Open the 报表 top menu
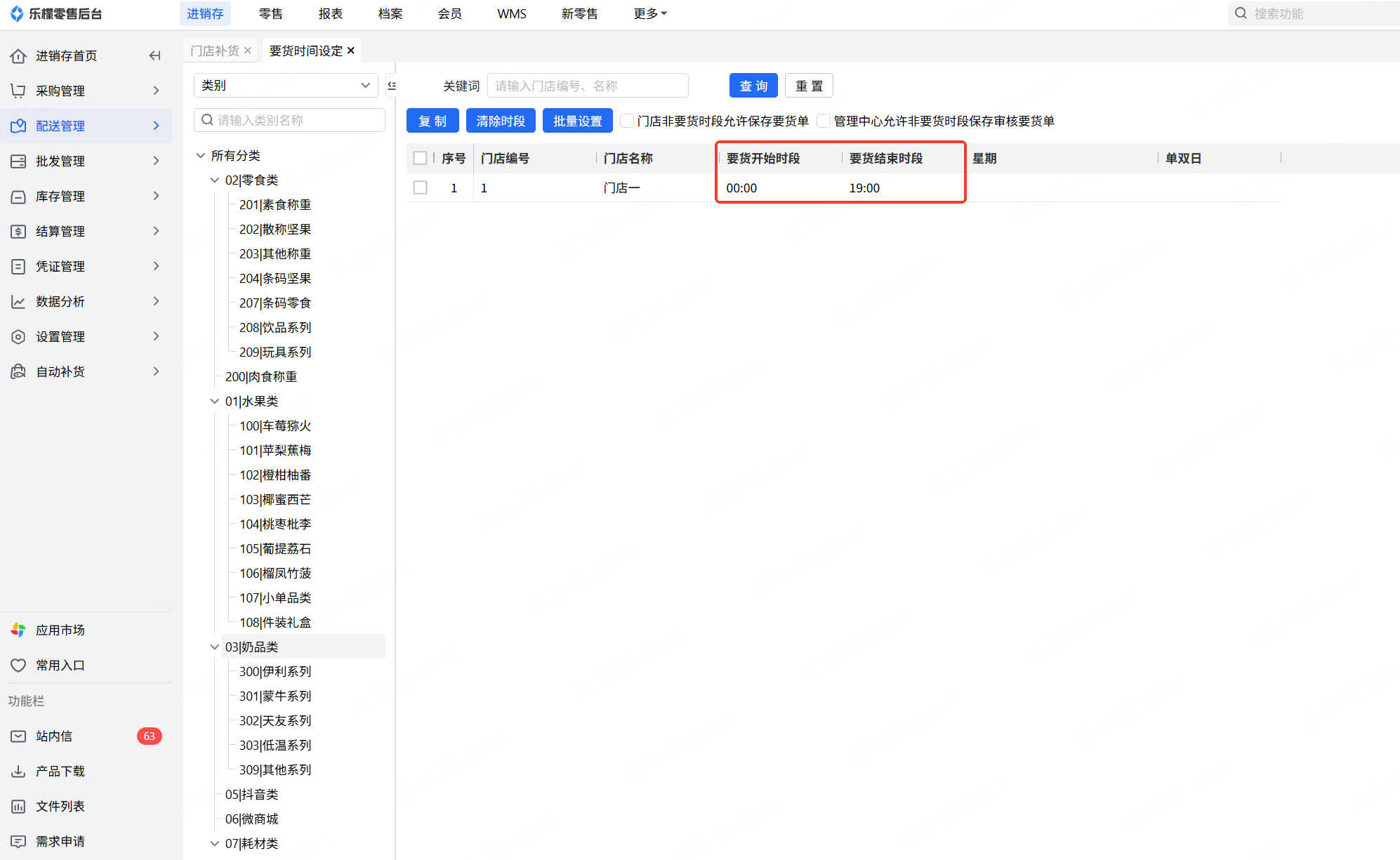 click(x=330, y=14)
